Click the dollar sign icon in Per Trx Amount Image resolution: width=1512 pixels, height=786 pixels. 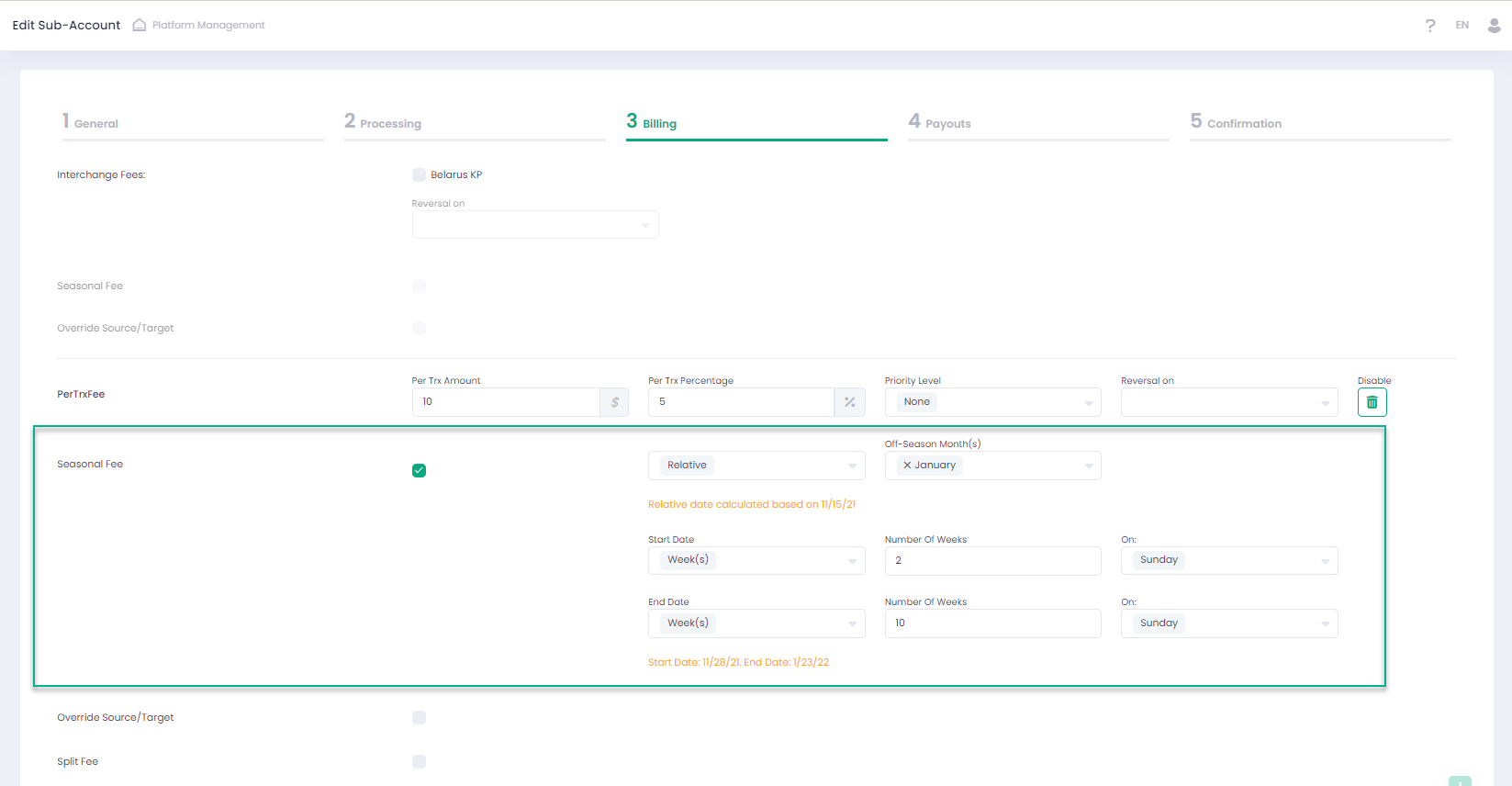614,402
